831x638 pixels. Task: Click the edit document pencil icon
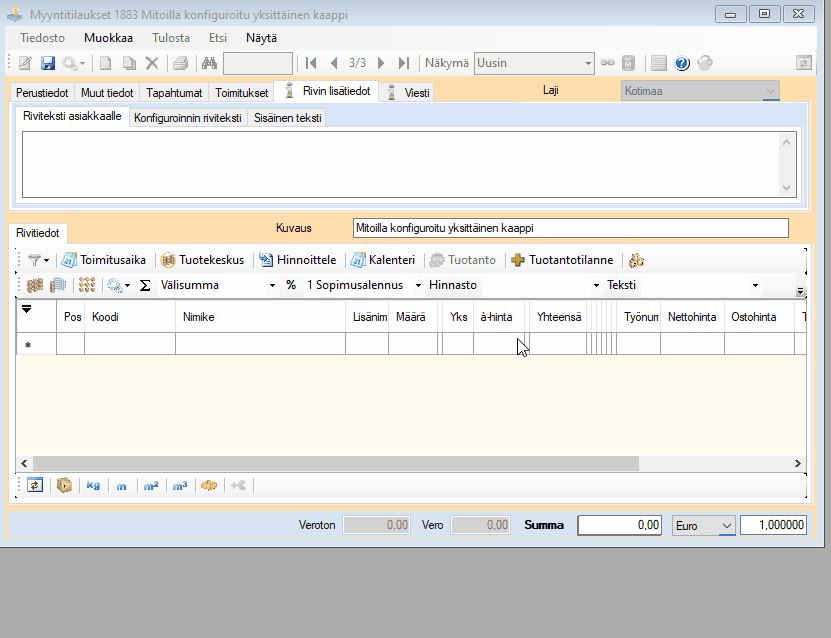point(25,64)
